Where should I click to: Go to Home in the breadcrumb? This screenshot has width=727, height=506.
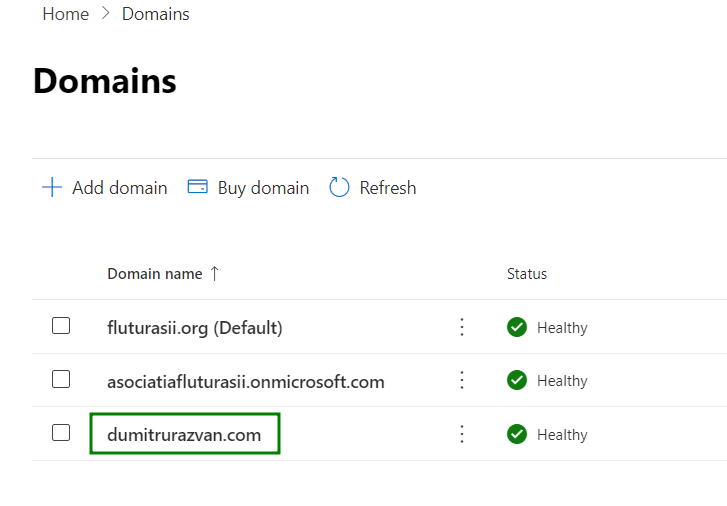click(65, 14)
